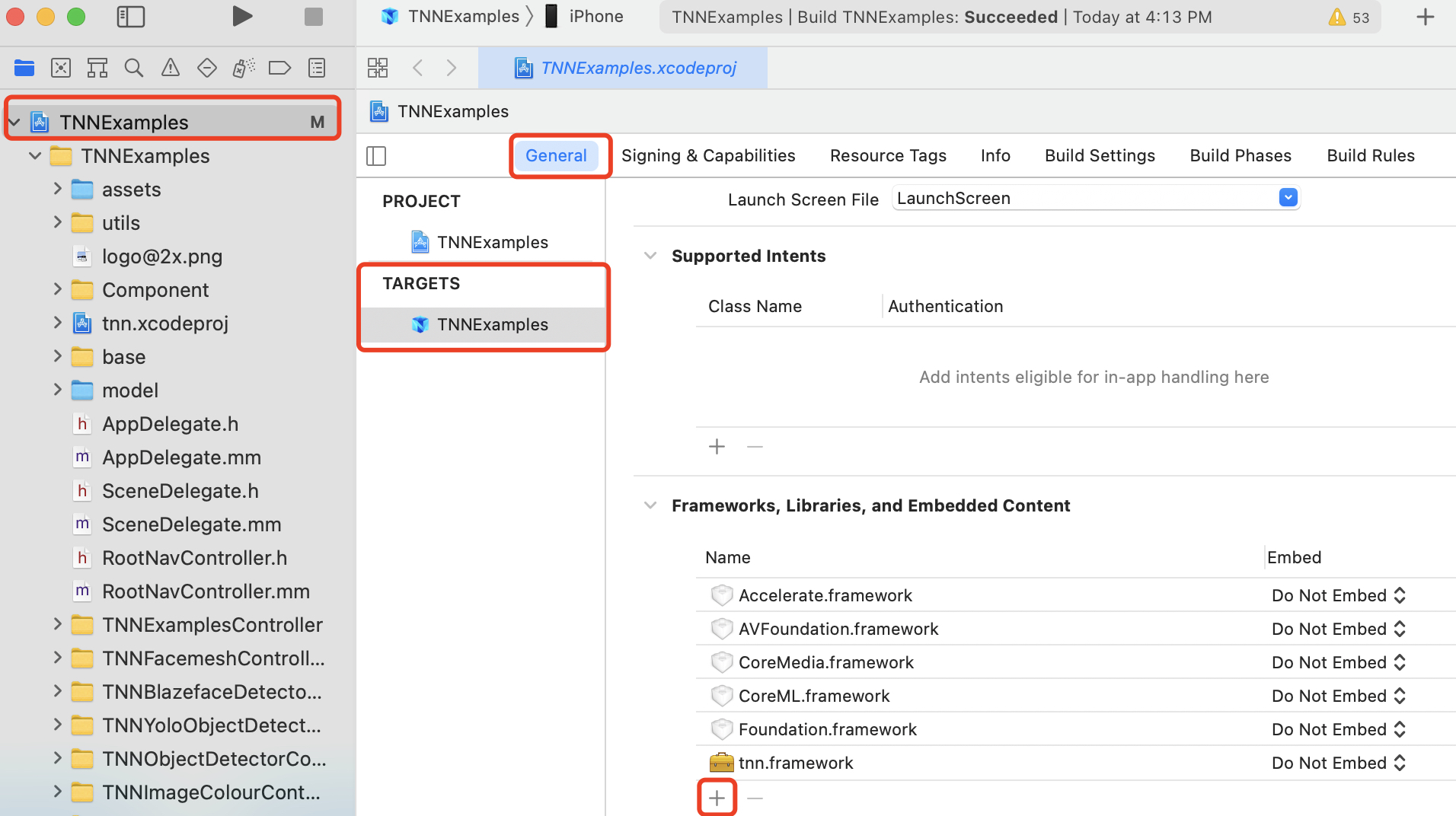Switch to the Resource Tags tab
1456x816 pixels.
click(x=888, y=156)
